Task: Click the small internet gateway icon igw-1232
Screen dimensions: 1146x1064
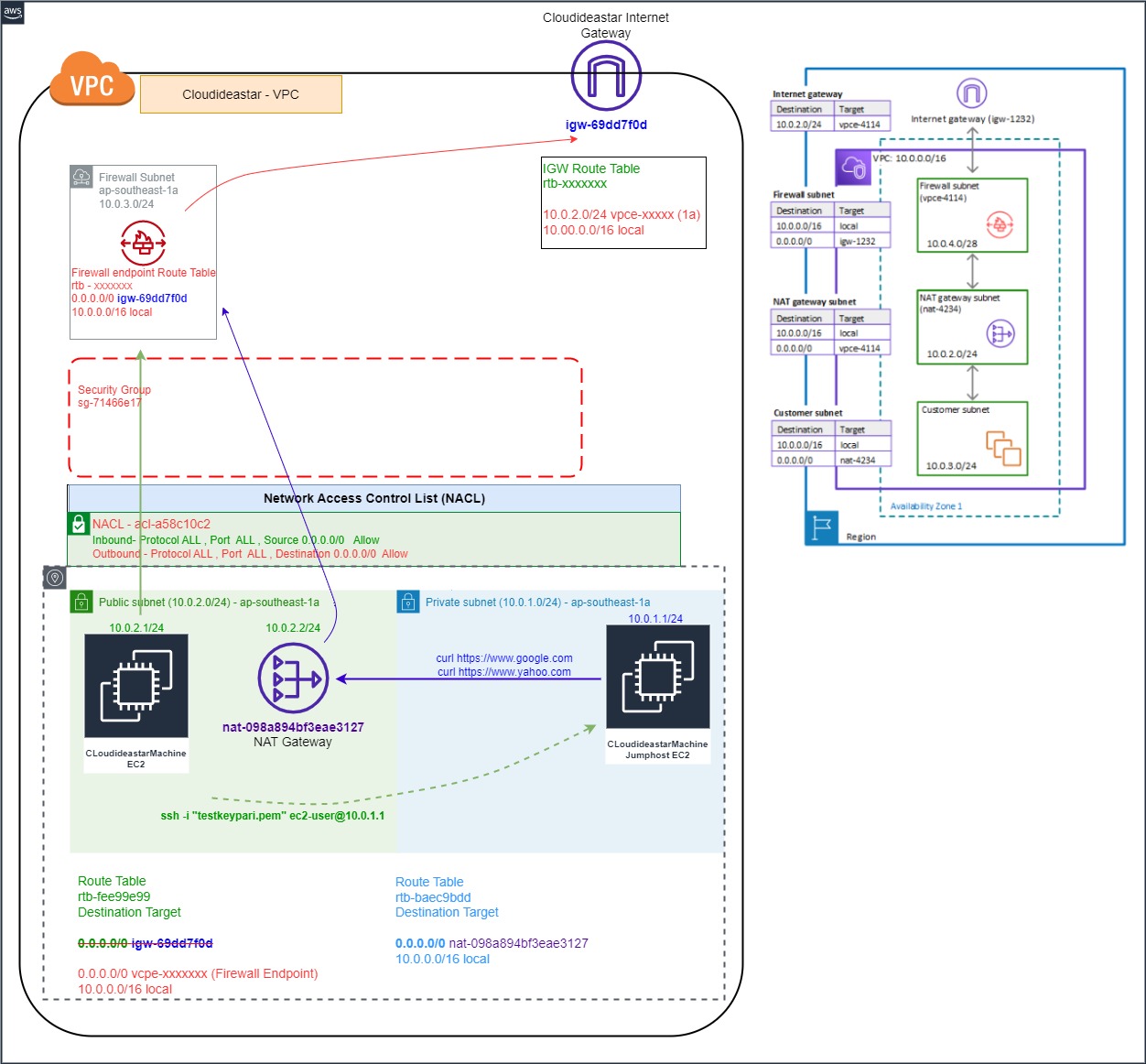Action: pyautogui.click(x=971, y=93)
